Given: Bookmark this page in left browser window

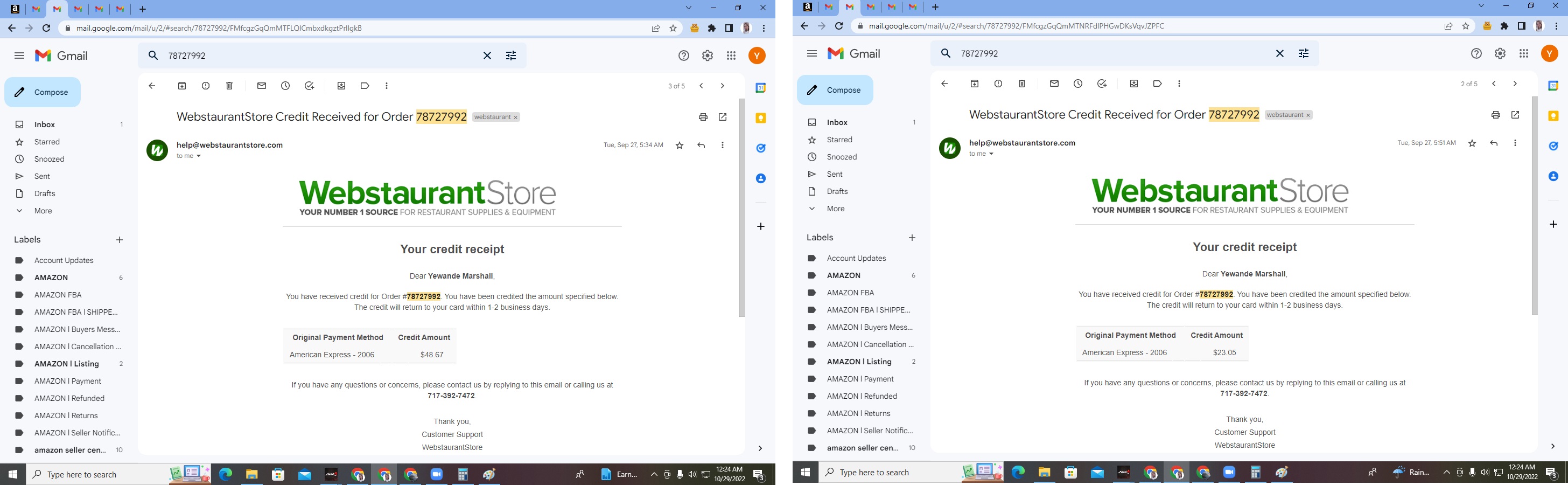Looking at the screenshot, I should [673, 28].
